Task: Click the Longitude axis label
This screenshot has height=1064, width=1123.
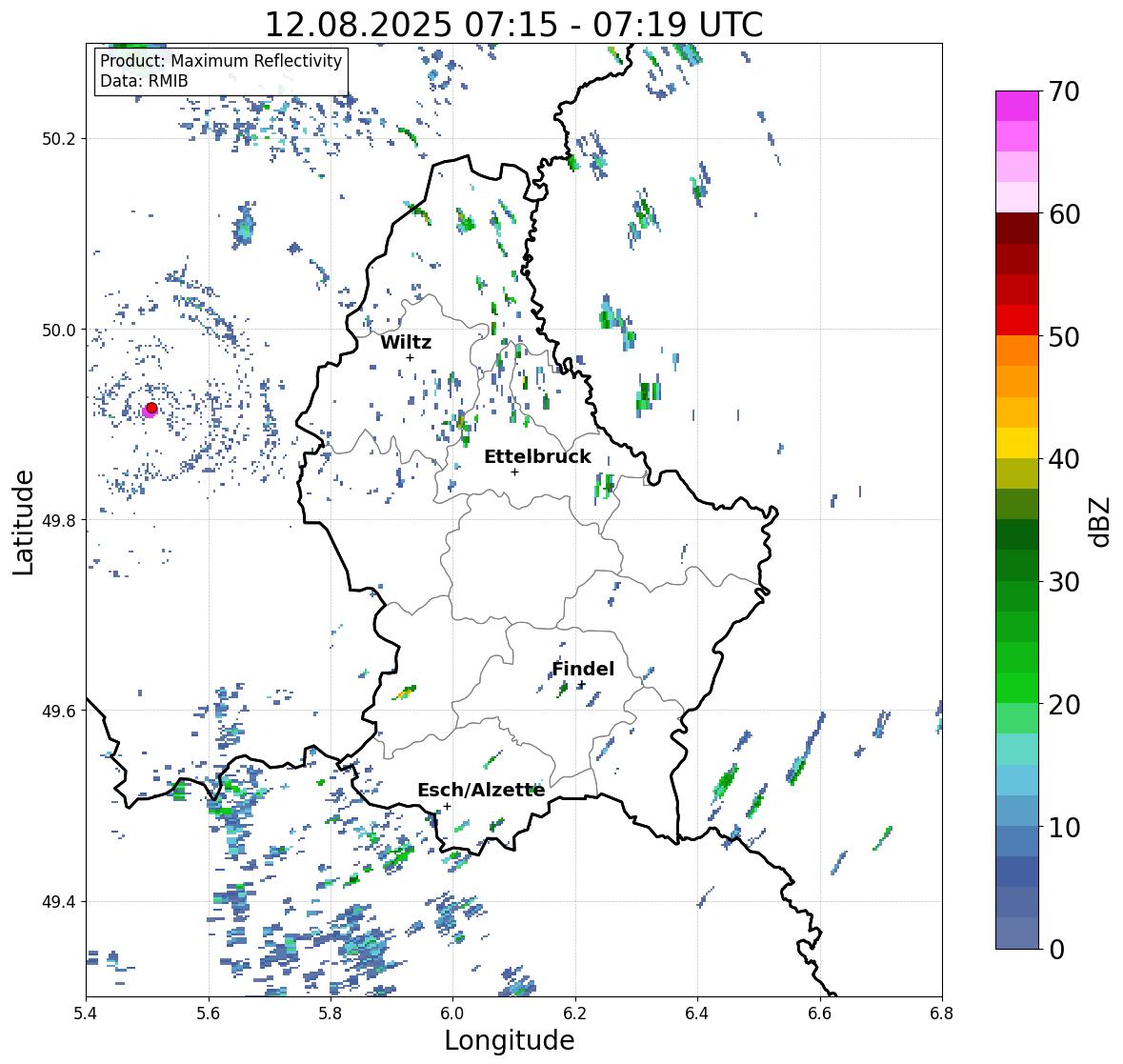Action: click(x=510, y=1040)
